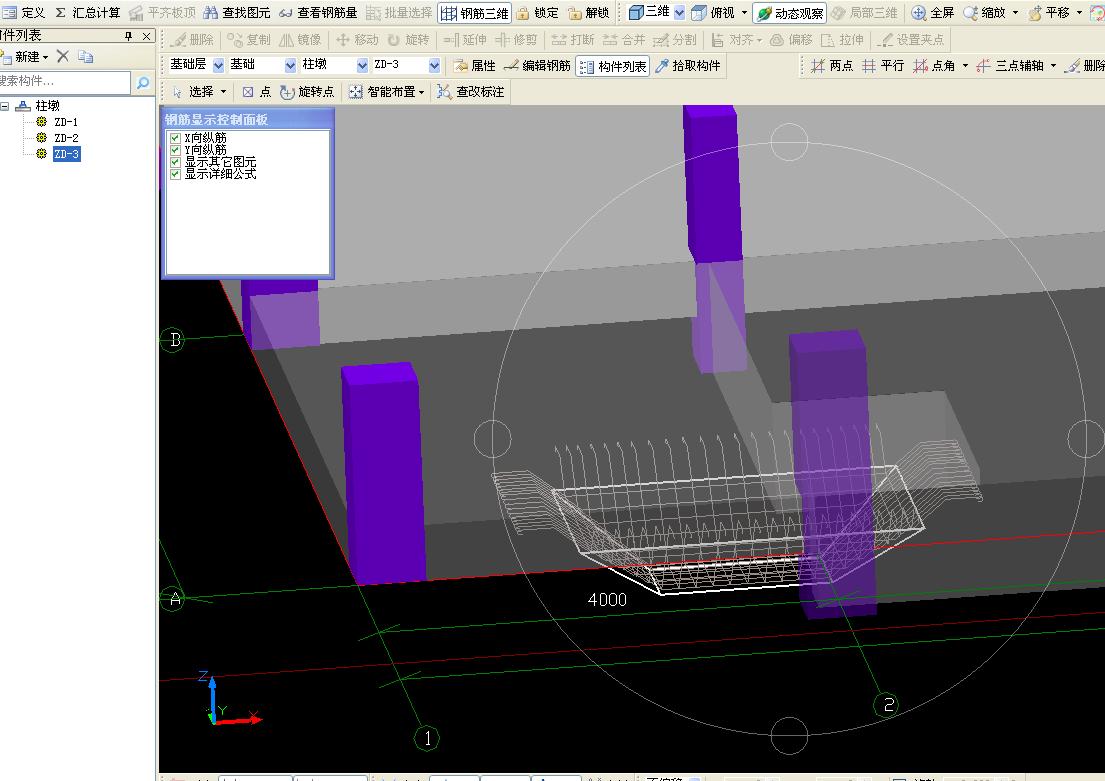
Task: Click 缩放 zoom tool
Action: click(x=984, y=13)
